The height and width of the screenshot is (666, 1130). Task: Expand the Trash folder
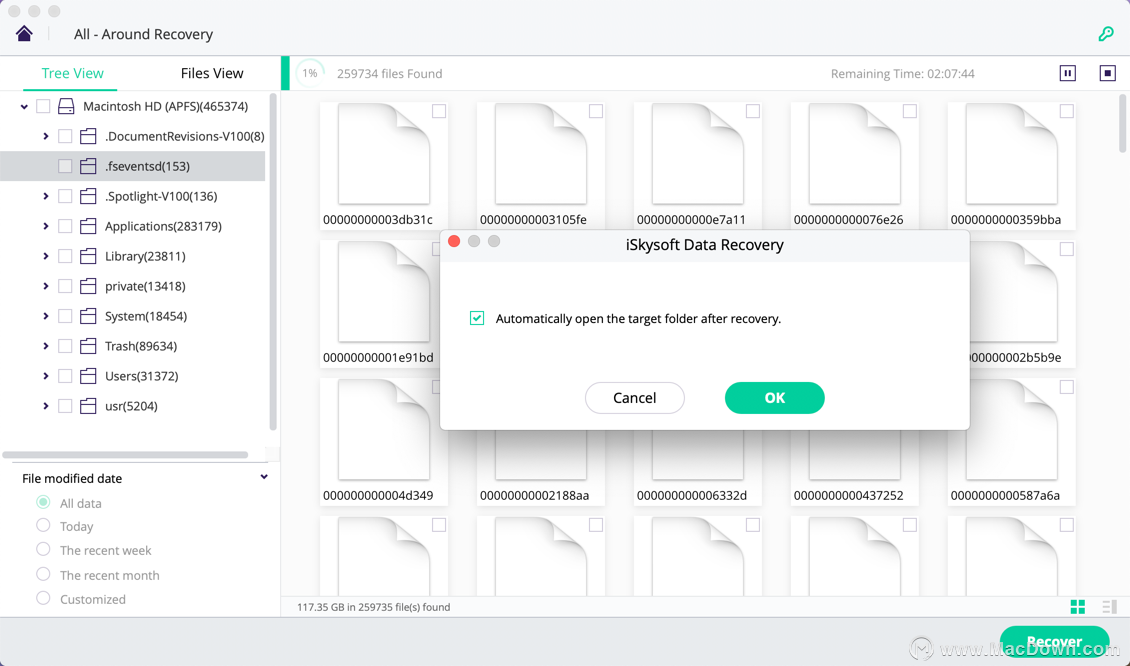45,347
